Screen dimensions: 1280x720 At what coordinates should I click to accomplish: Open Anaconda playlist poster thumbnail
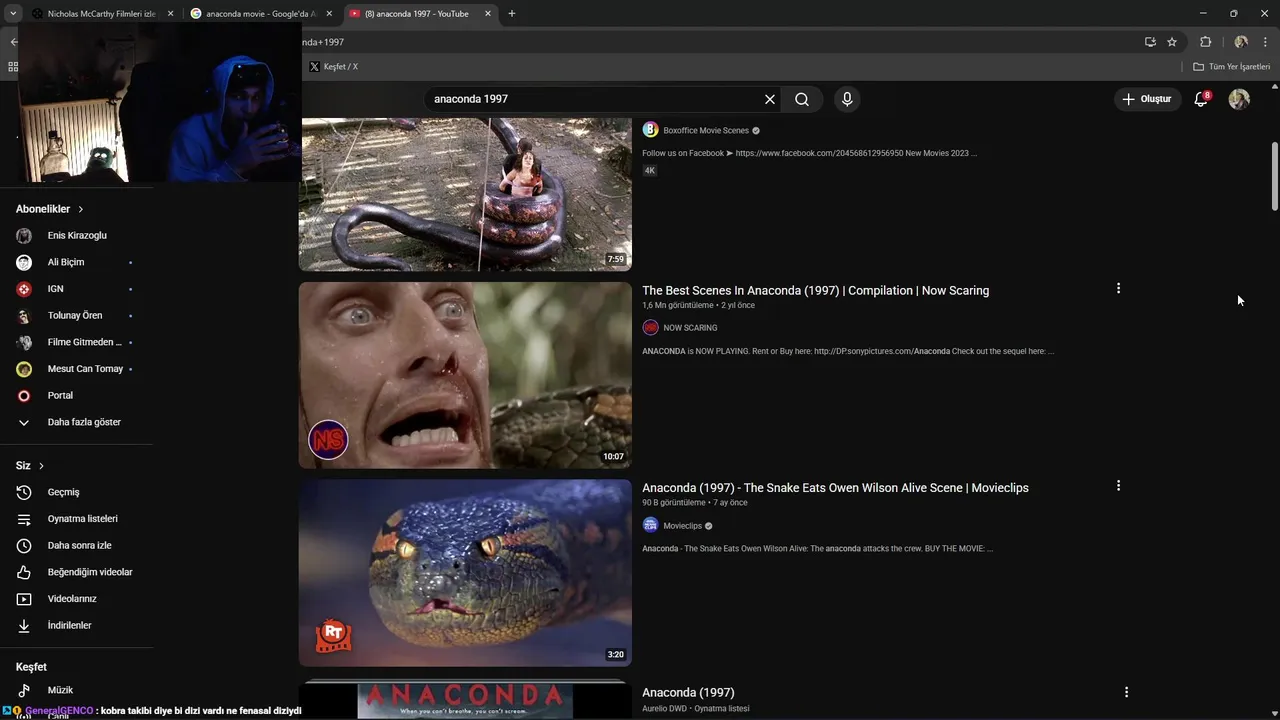pyautogui.click(x=465, y=700)
